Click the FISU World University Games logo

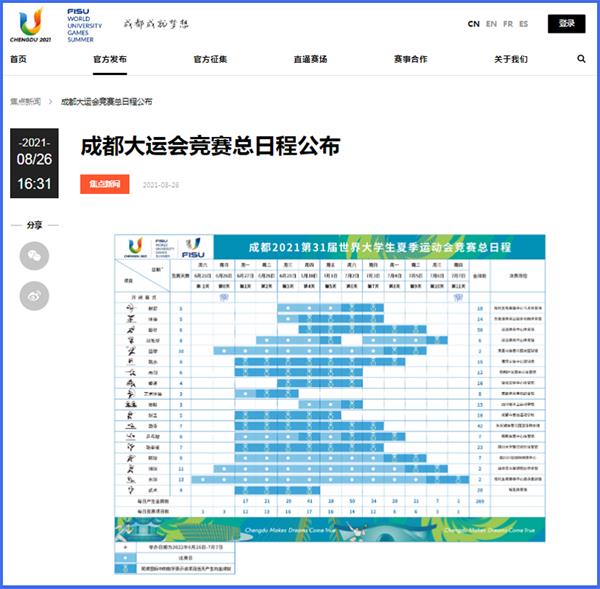pos(80,23)
